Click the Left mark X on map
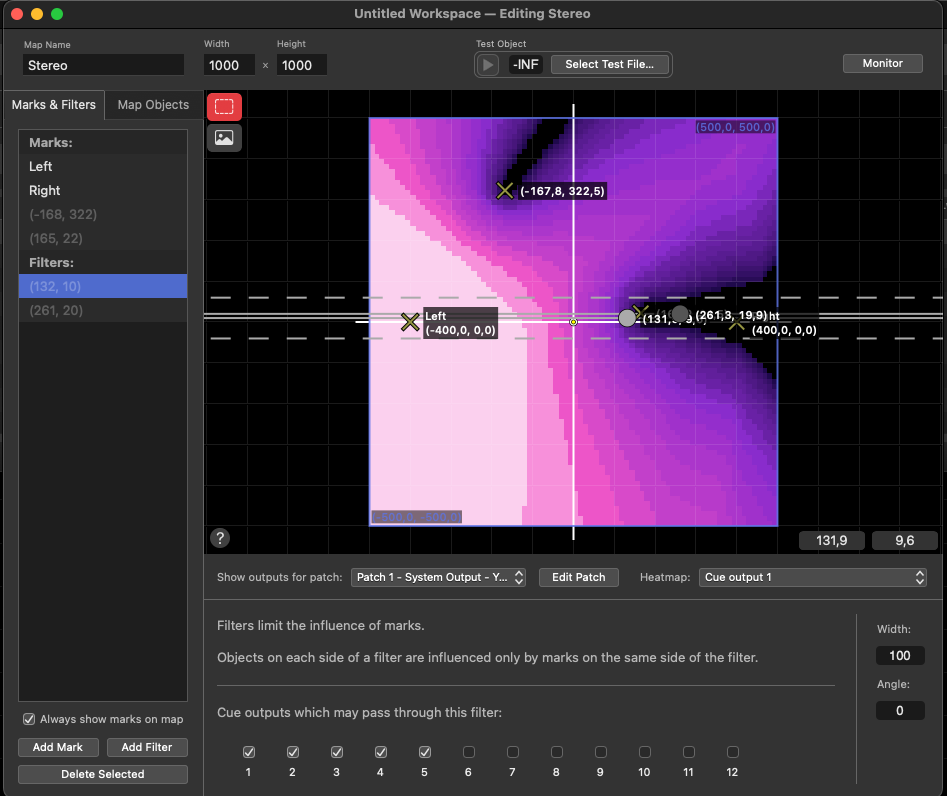 tap(410, 322)
